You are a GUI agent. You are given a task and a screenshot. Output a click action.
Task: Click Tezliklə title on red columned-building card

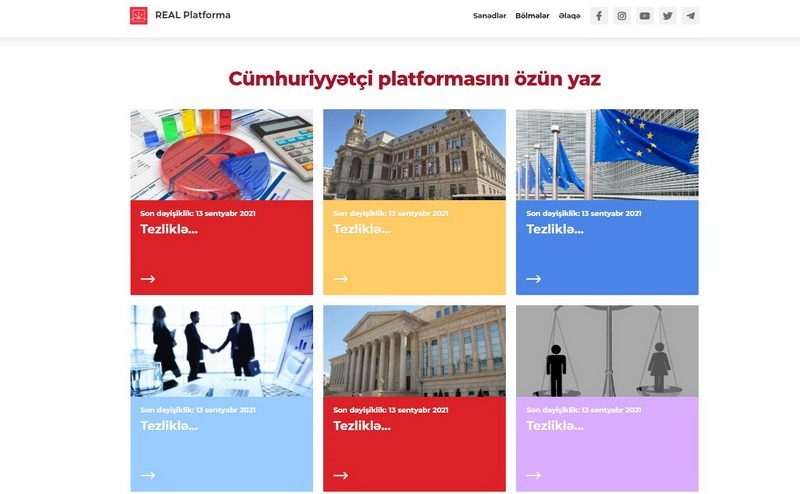click(362, 426)
